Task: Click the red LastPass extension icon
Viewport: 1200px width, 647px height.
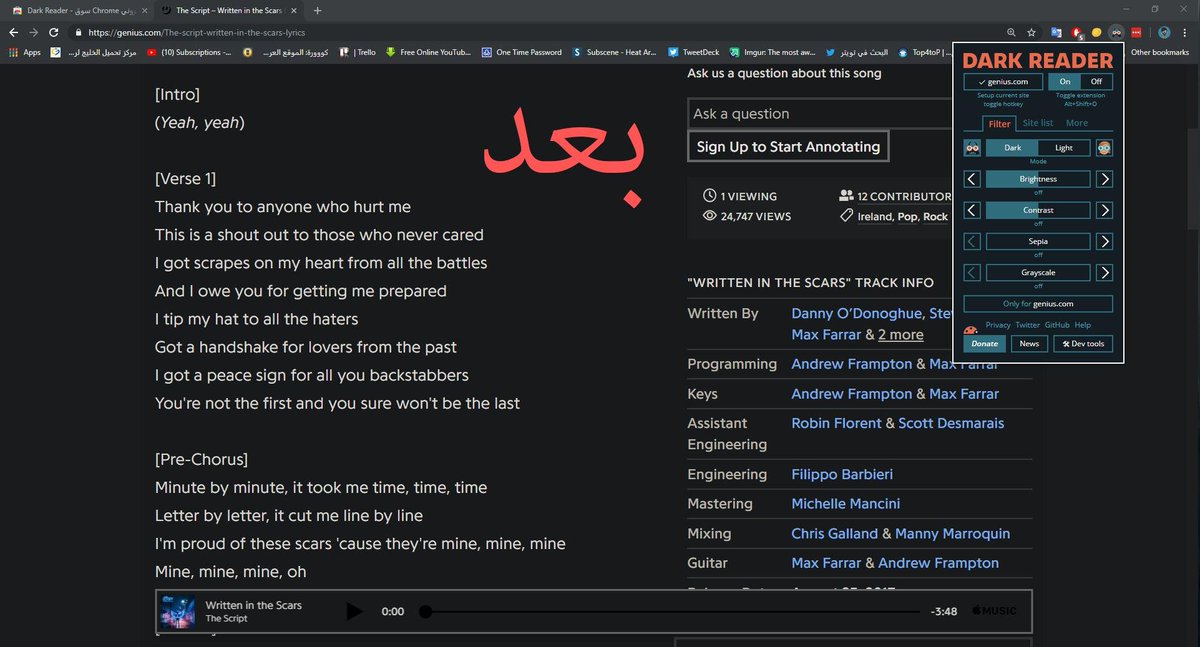Action: [1136, 32]
